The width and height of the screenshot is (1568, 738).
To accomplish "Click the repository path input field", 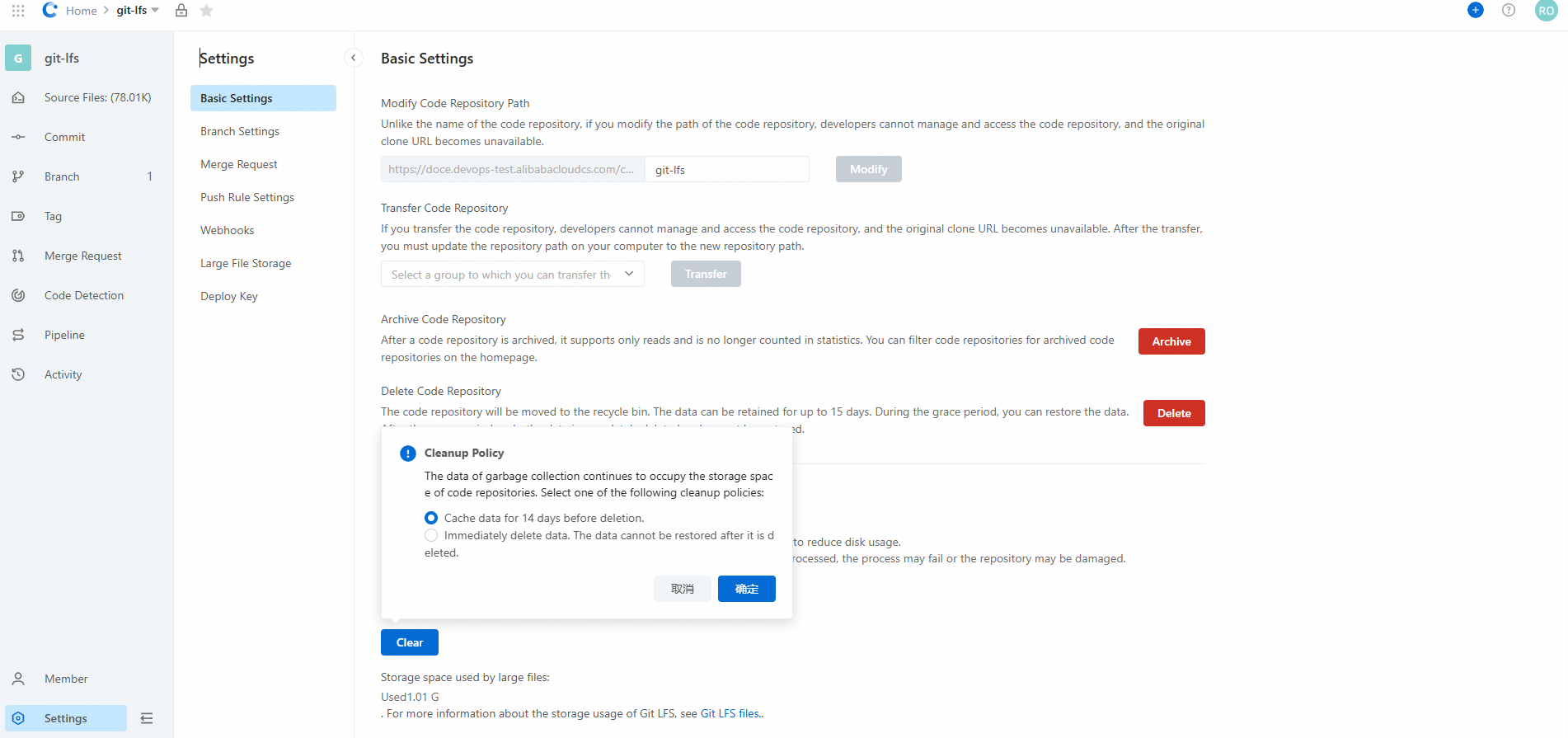I will point(725,170).
